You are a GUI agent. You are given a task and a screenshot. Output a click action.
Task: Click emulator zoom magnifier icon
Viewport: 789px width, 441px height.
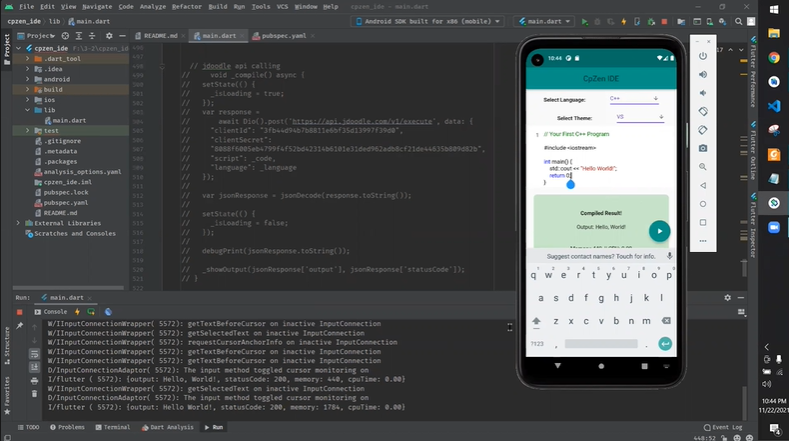(703, 167)
